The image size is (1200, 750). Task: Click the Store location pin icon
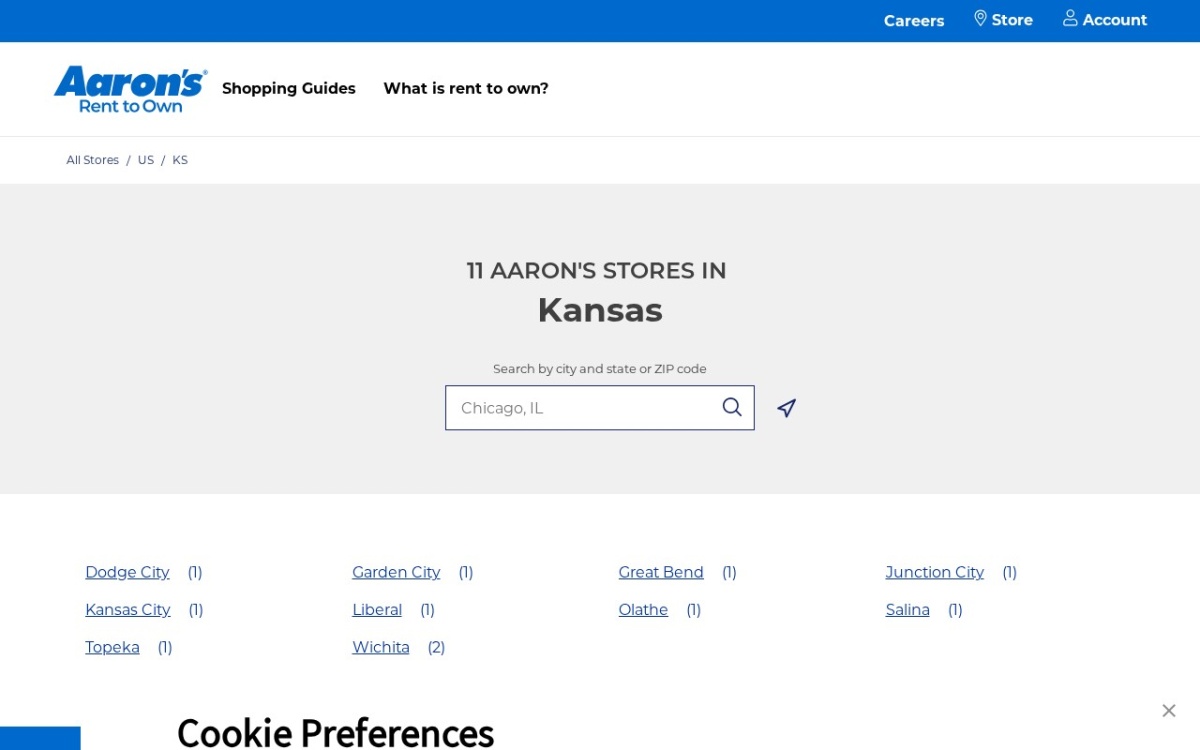point(980,19)
